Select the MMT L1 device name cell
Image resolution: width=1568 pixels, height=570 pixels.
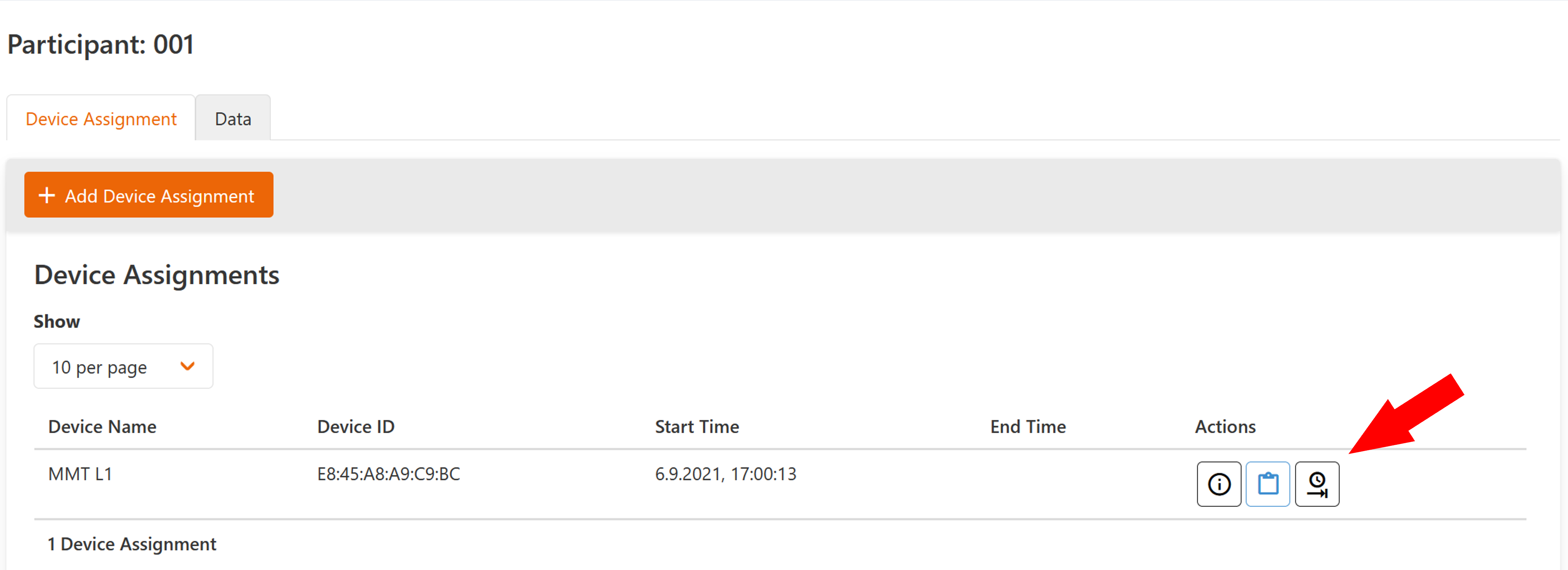pyautogui.click(x=80, y=474)
